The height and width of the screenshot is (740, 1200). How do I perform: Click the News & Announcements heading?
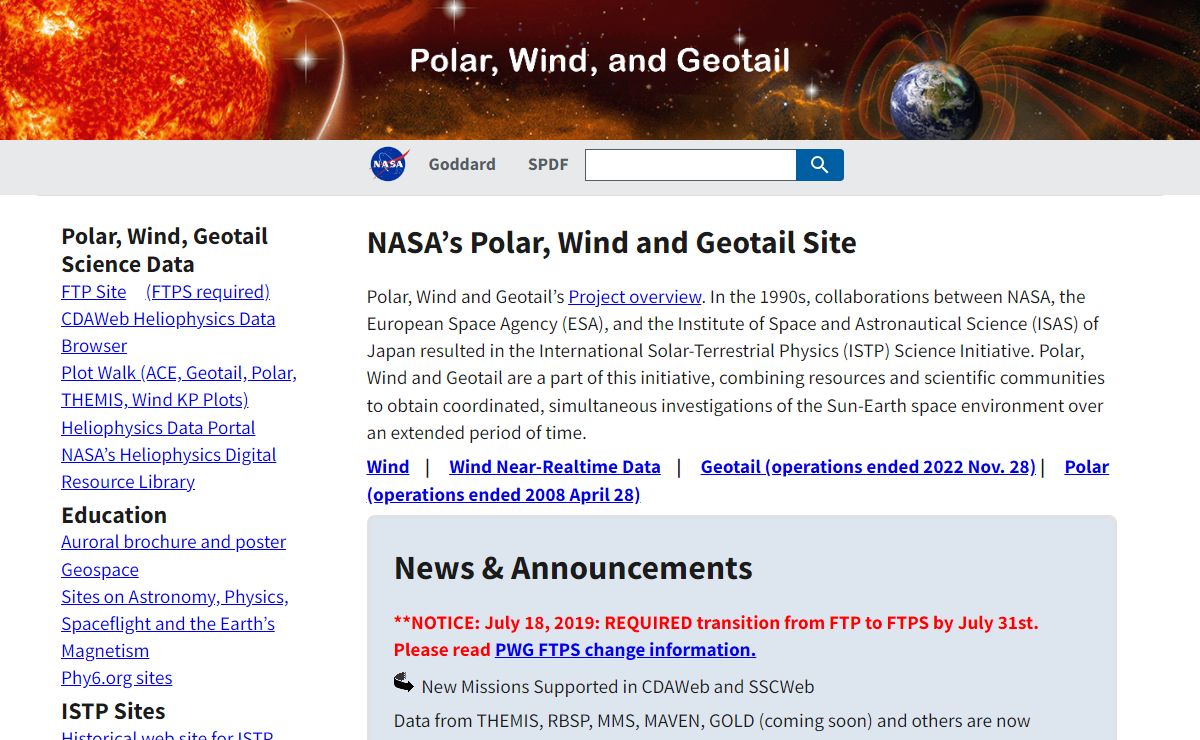tap(573, 568)
